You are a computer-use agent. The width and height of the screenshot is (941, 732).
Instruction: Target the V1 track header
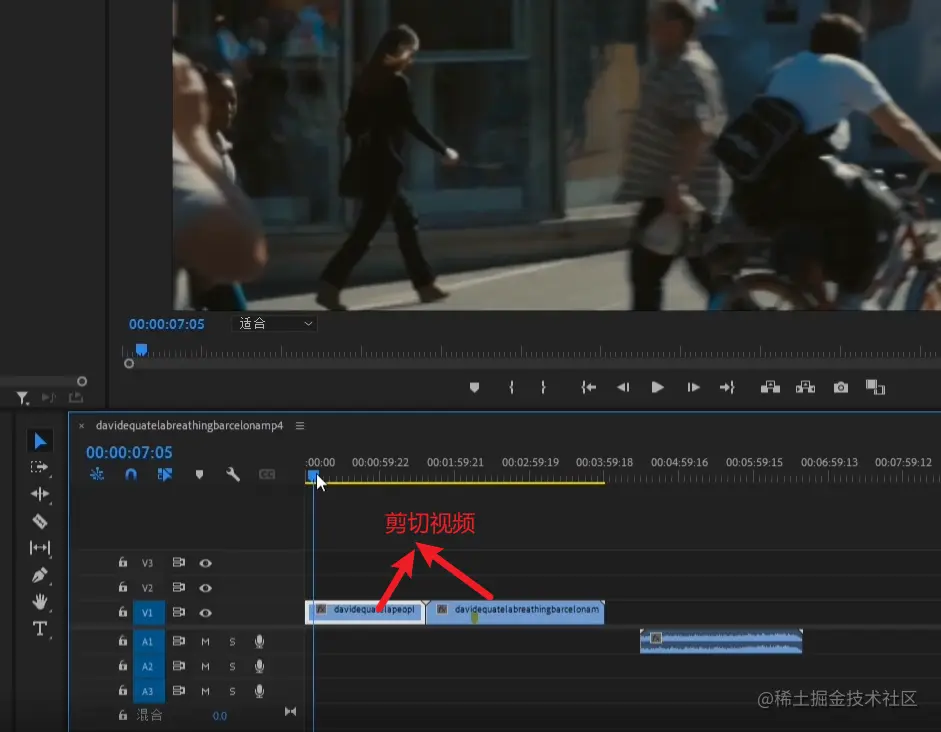coord(148,613)
